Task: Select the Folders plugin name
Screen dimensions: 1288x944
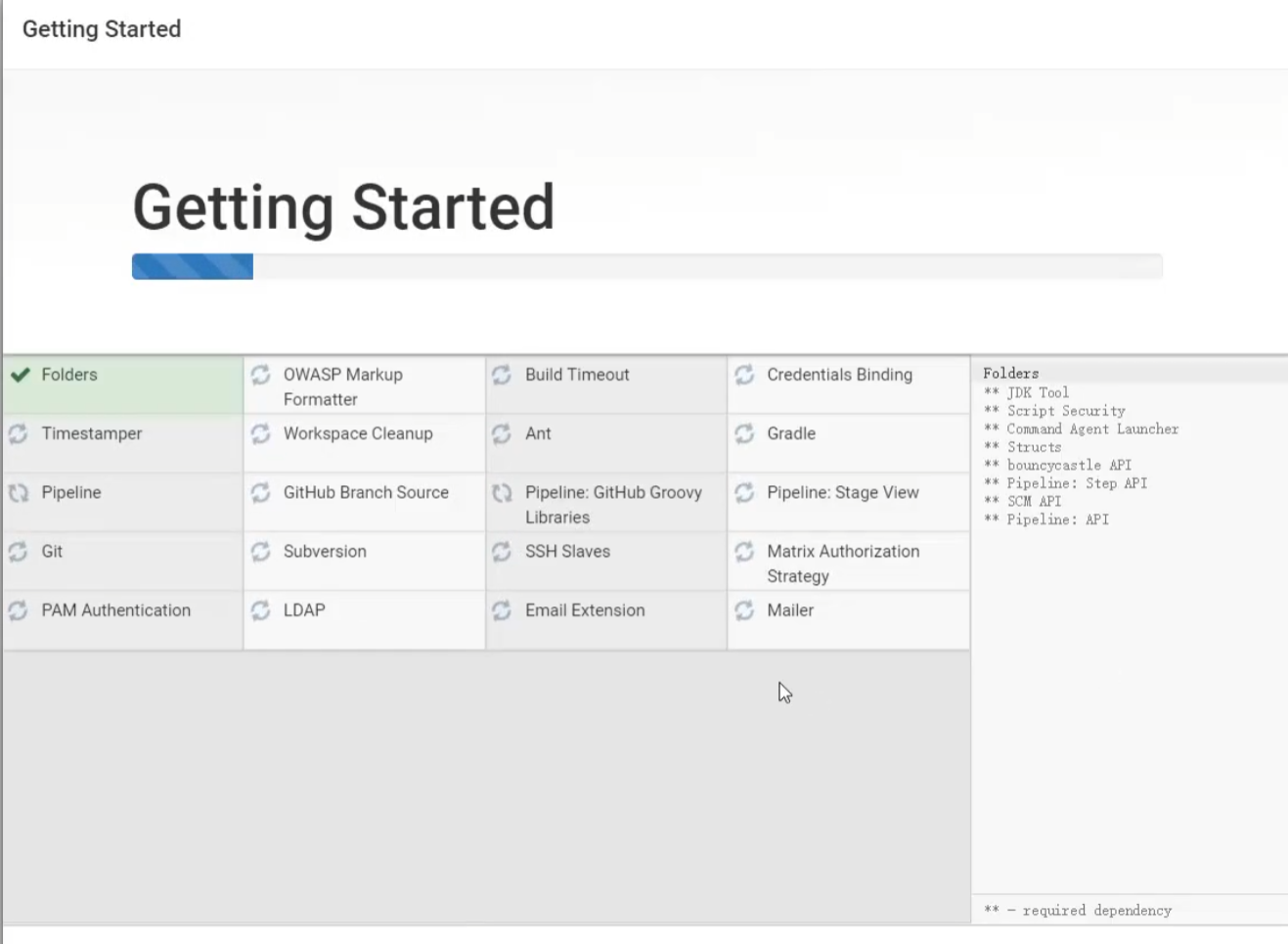Action: click(69, 375)
